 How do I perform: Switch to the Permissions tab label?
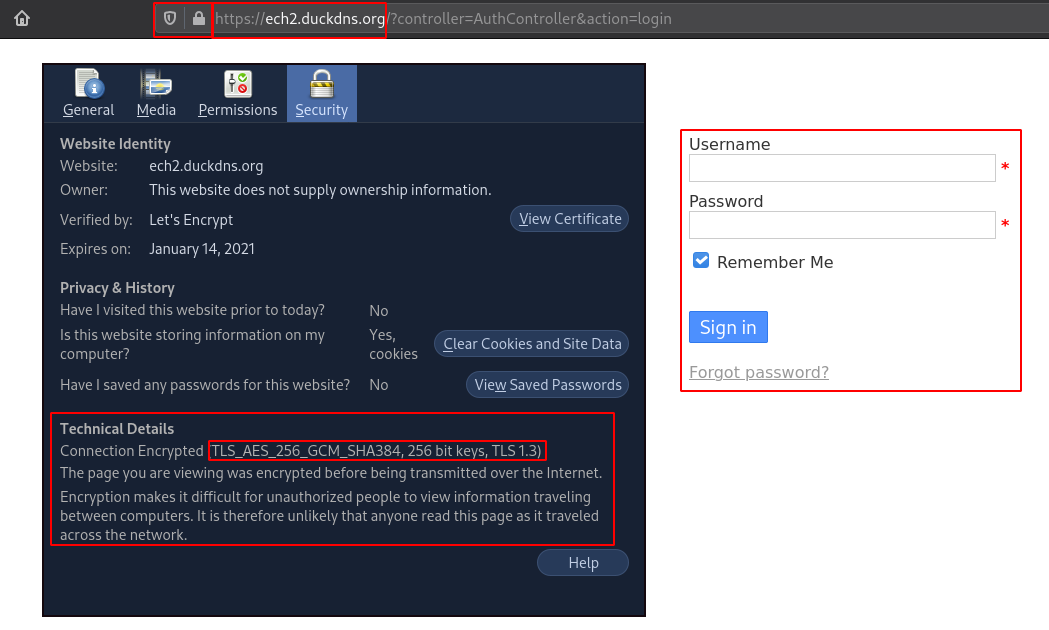coord(237,110)
